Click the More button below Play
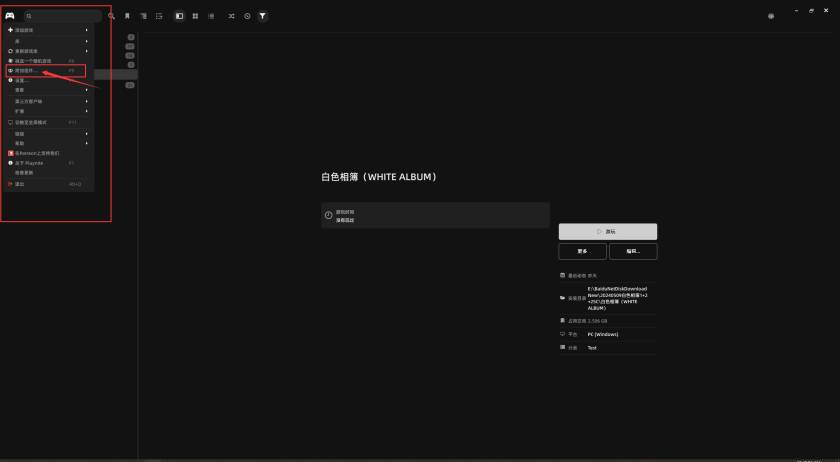840x462 pixels. 582,251
